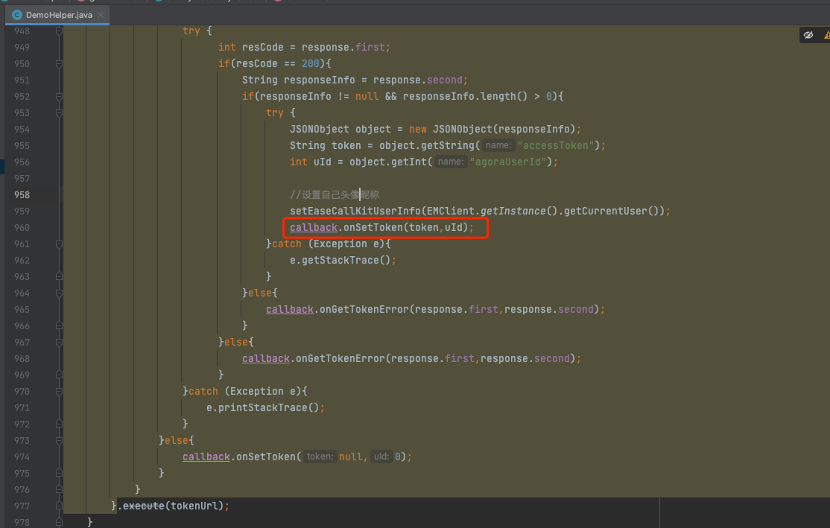Fold the outer catch block at line 970

click(x=59, y=391)
